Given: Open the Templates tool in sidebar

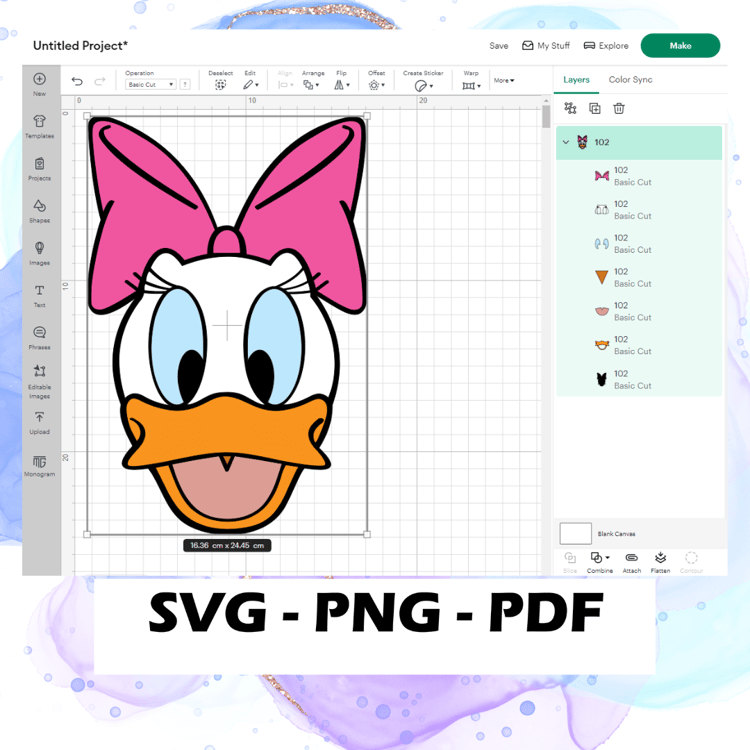Looking at the screenshot, I should point(39,127).
